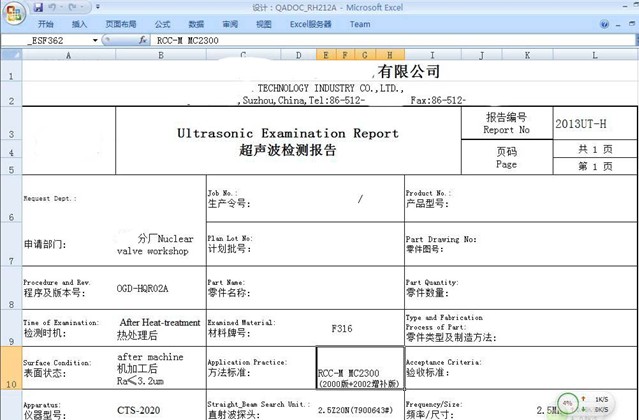Click the Name Box showing _ESF362
The width and height of the screenshot is (639, 420).
click(x=50, y=41)
